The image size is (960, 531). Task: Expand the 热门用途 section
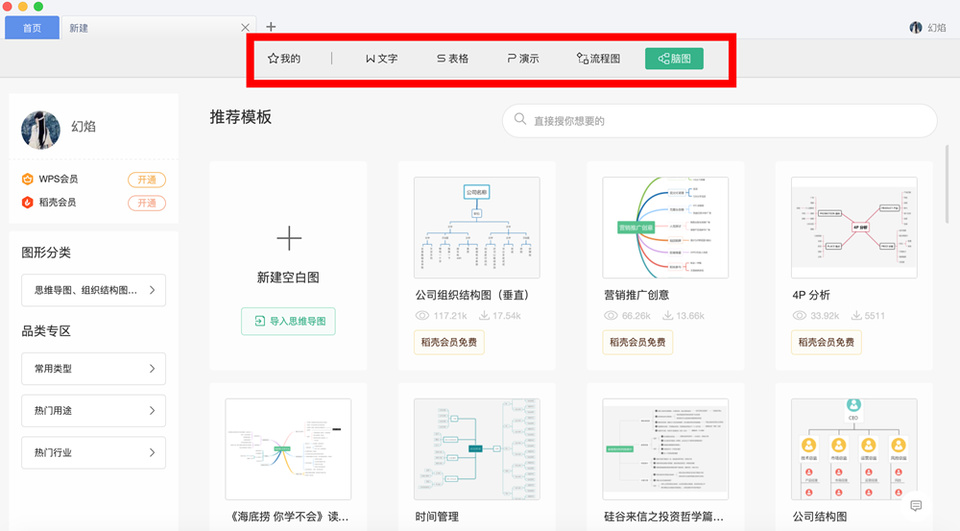(93, 410)
